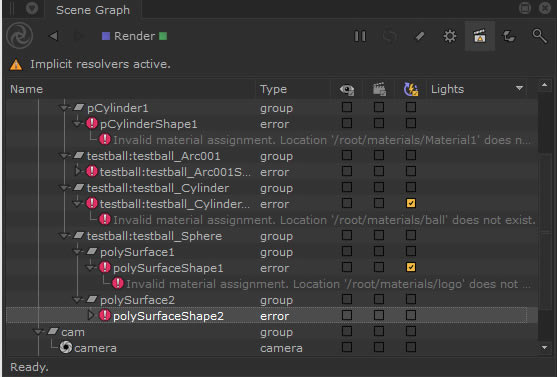The image size is (557, 377).
Task: Toggle viewer checkbox for testball_Sphere
Action: pyautogui.click(x=347, y=235)
